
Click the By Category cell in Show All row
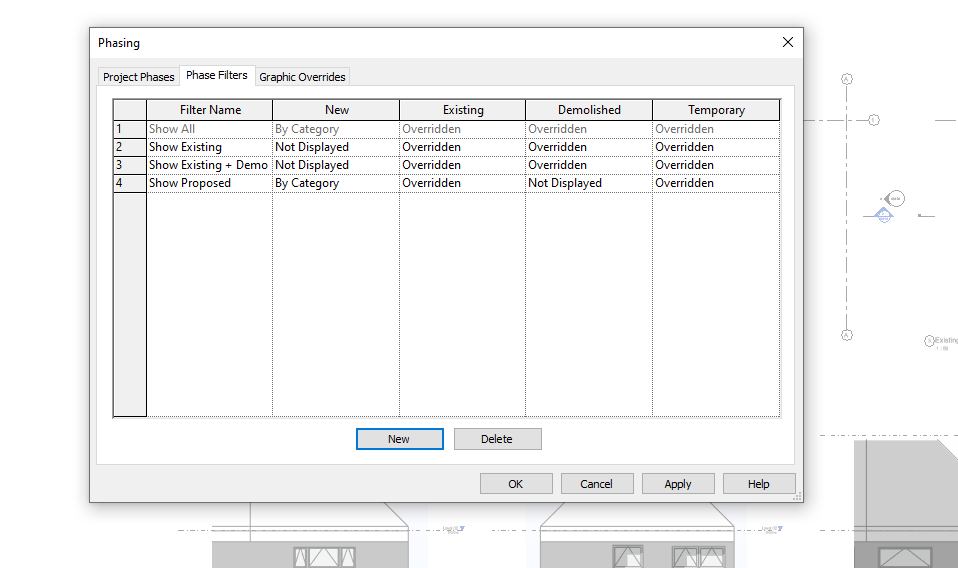point(336,129)
